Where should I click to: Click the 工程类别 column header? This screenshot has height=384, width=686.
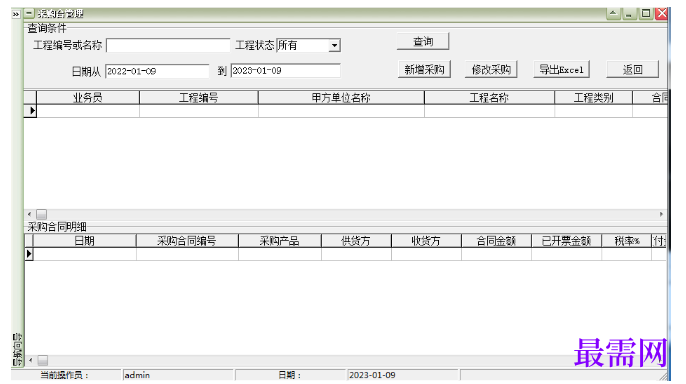pos(593,98)
